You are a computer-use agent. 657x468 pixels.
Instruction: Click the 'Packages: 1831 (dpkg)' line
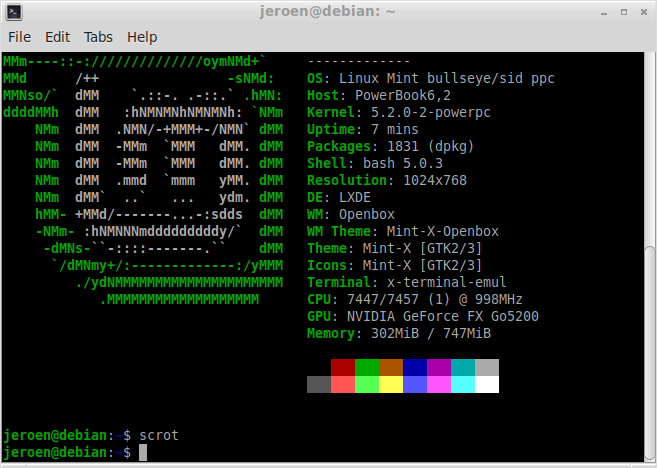(x=391, y=146)
